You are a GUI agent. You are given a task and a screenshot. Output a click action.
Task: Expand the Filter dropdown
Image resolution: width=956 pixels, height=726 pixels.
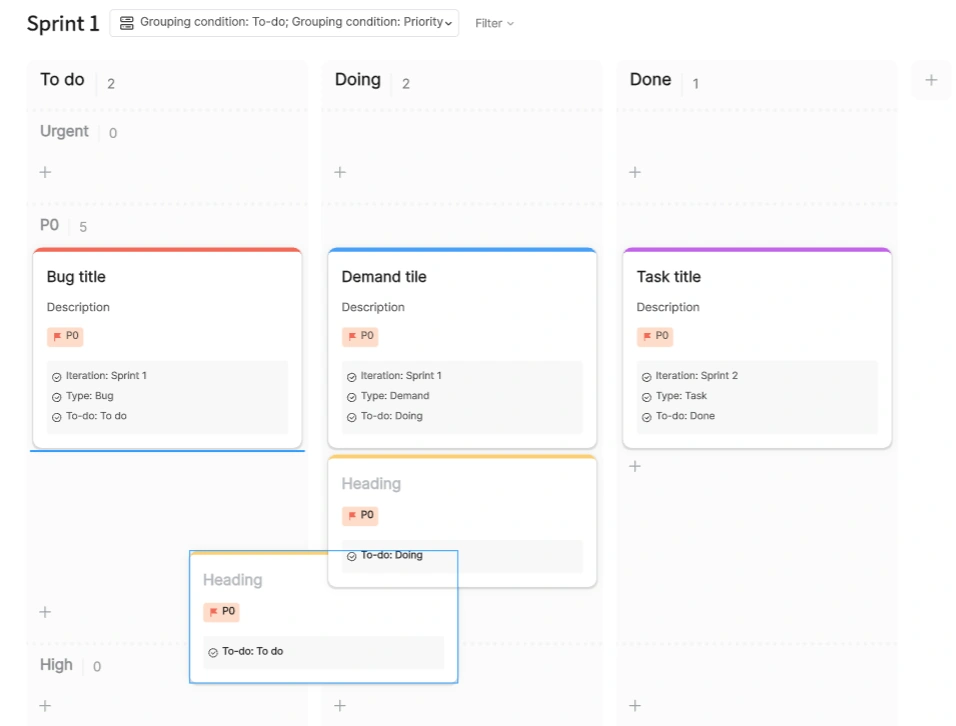pos(494,23)
